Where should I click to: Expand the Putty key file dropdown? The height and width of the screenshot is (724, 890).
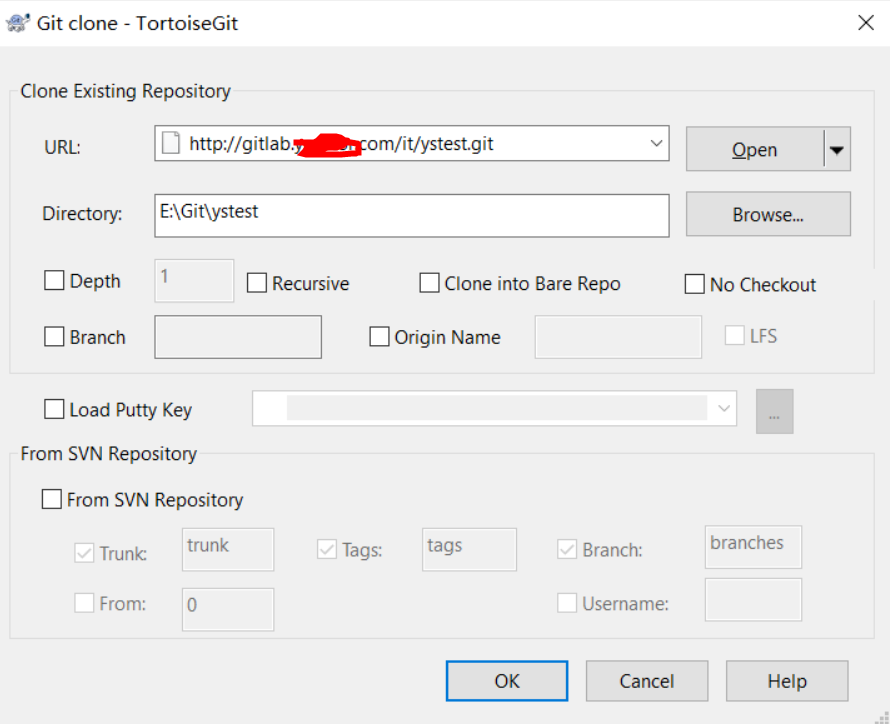(724, 408)
